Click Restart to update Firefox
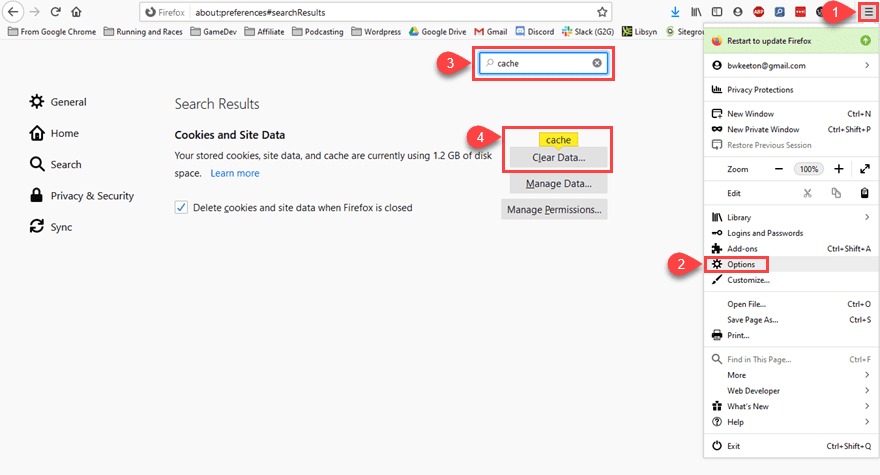This screenshot has height=475, width=880. click(x=791, y=41)
